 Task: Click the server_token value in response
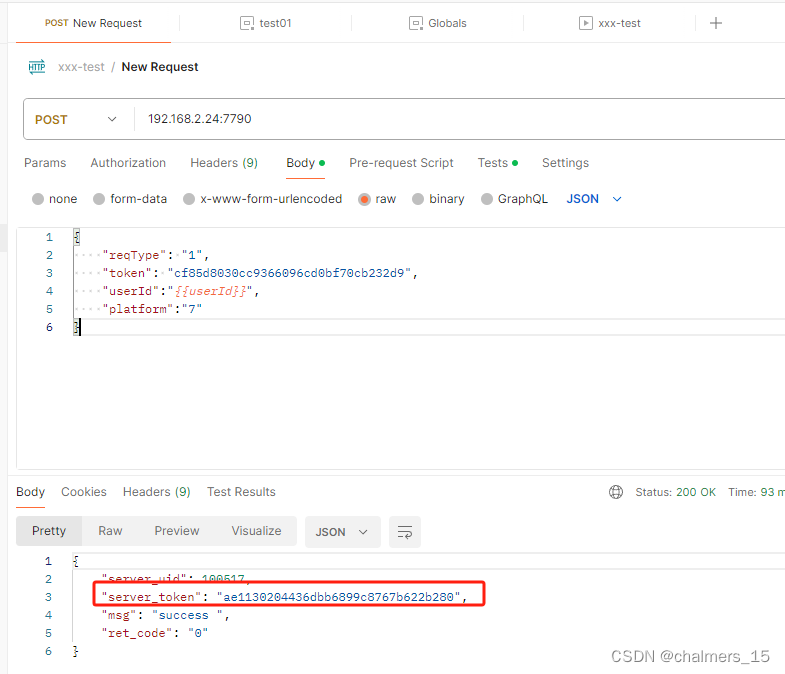(338, 597)
